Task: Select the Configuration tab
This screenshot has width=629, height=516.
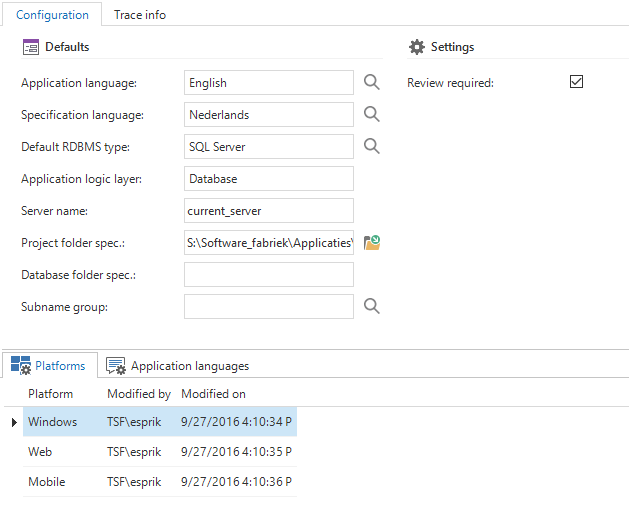Action: (x=52, y=15)
